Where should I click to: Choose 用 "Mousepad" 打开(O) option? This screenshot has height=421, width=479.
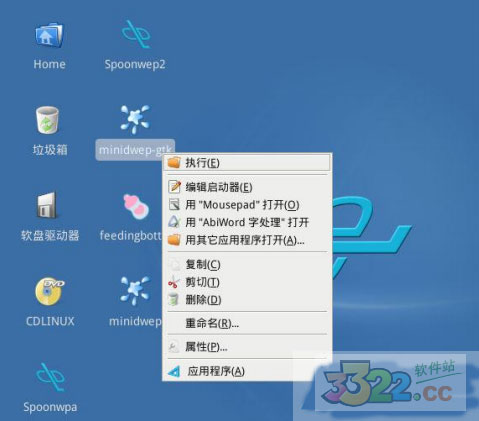247,205
